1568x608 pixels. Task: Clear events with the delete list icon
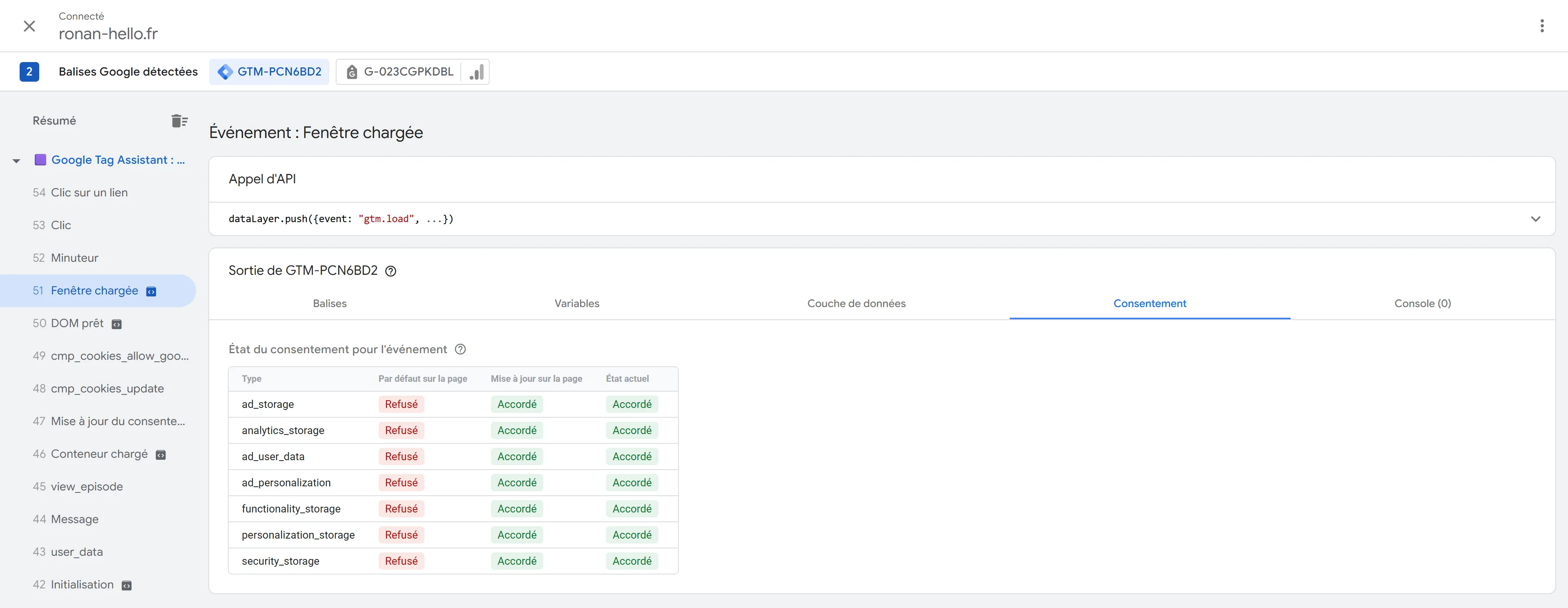(179, 120)
